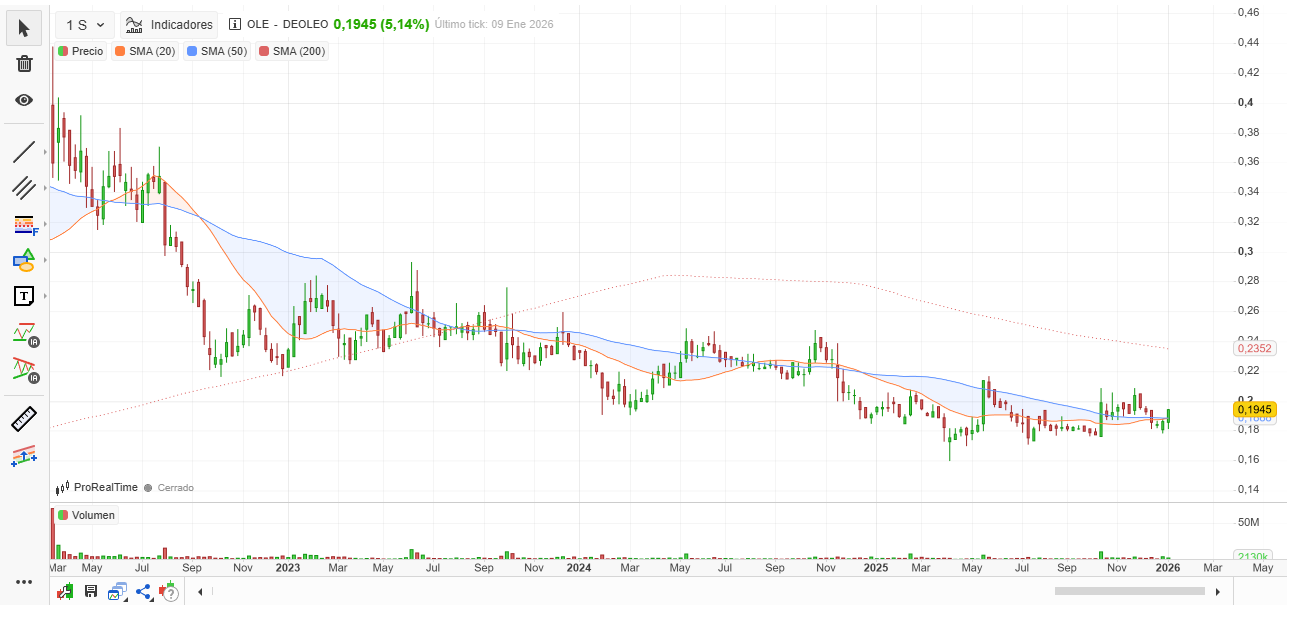Select the cursor pointer tool
Viewport: 1289px width, 625px height.
point(24,28)
